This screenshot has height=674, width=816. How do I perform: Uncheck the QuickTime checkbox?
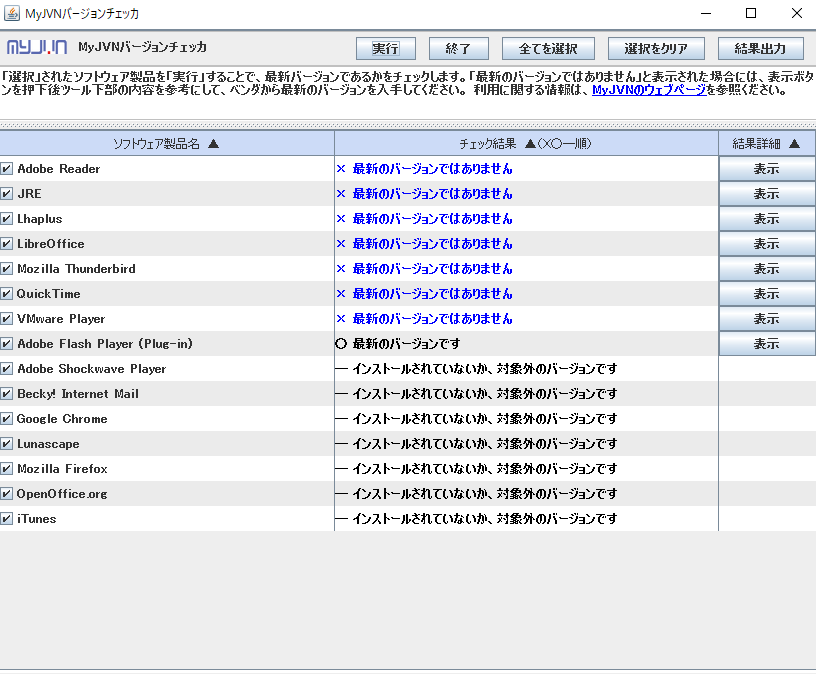coord(7,294)
